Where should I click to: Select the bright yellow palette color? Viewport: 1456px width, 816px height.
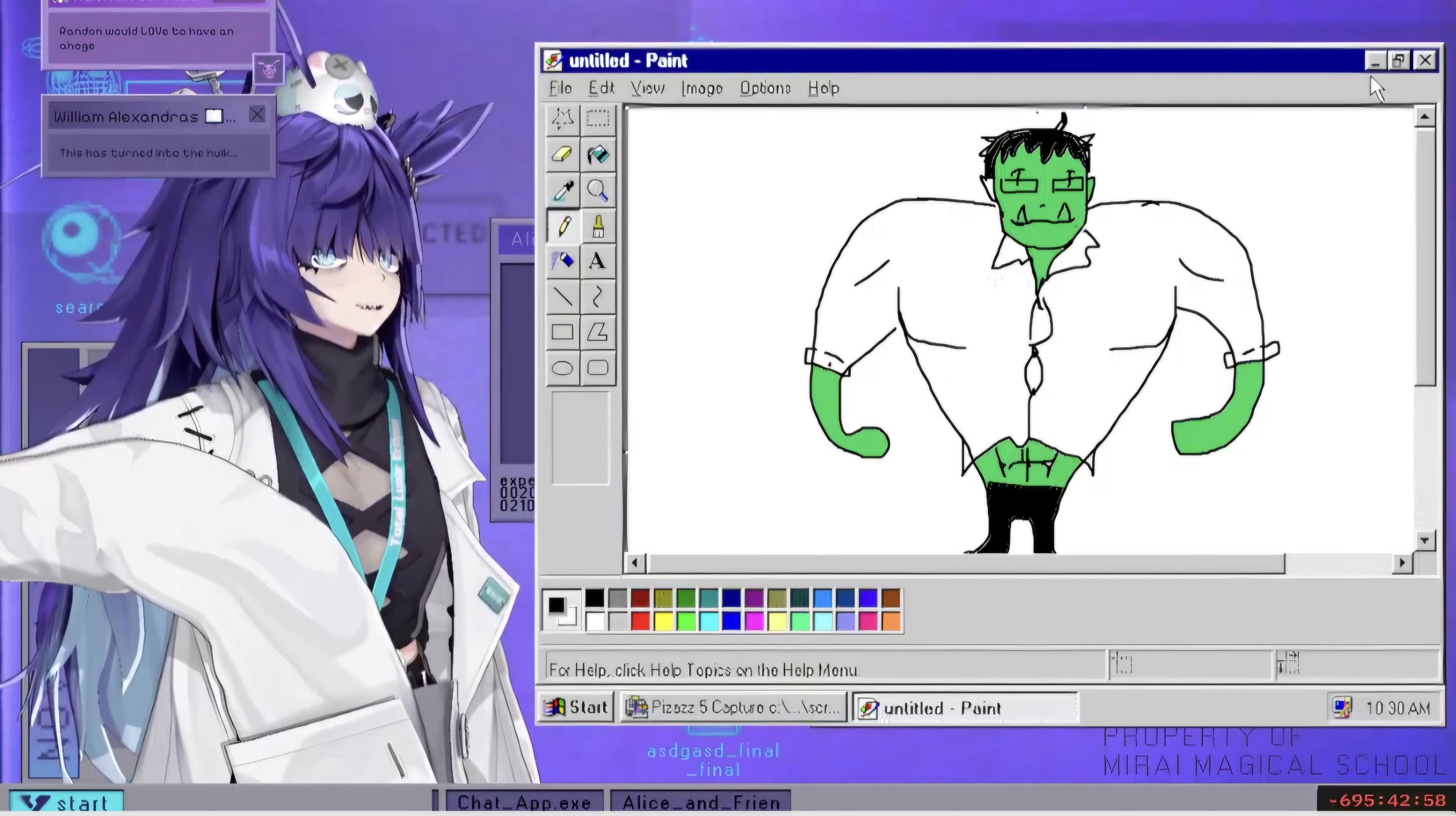(664, 621)
